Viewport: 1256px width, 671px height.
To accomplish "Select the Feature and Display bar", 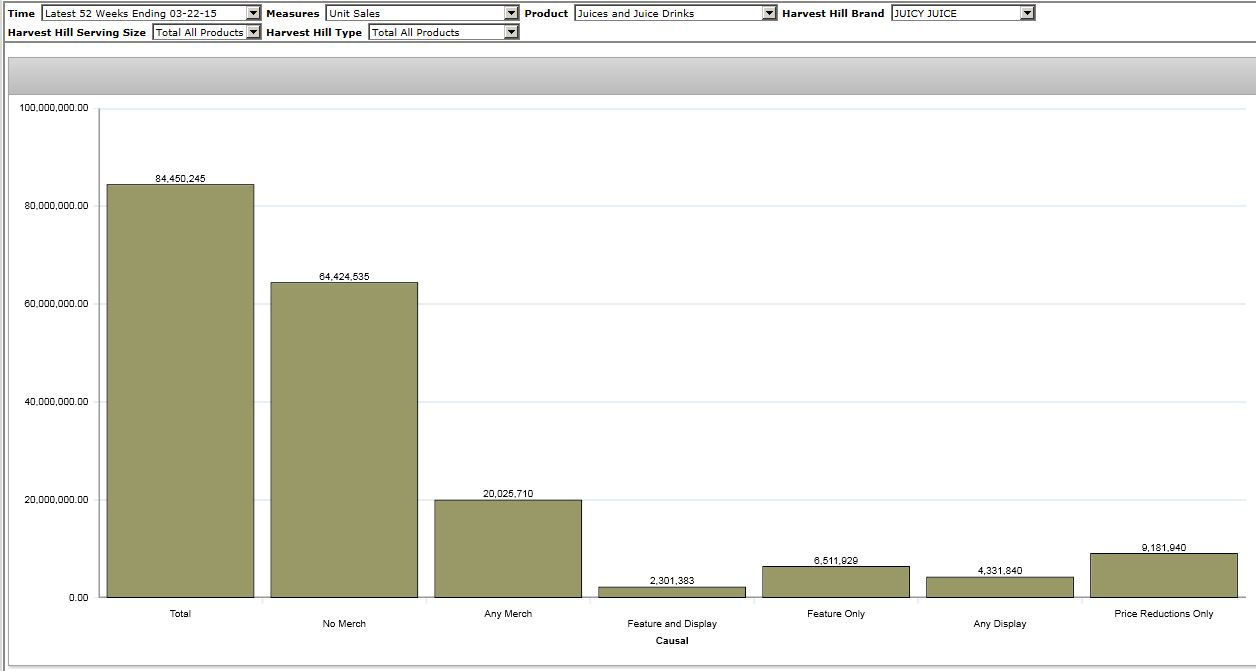I will [672, 592].
